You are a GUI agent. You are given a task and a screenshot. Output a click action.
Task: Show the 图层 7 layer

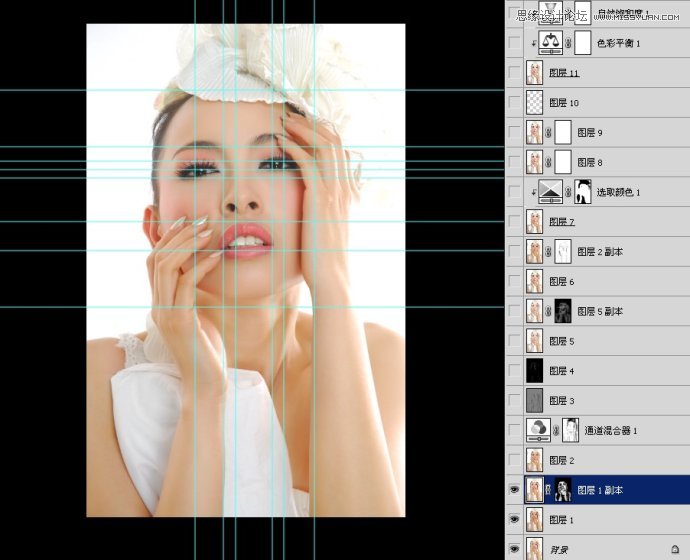(514, 222)
